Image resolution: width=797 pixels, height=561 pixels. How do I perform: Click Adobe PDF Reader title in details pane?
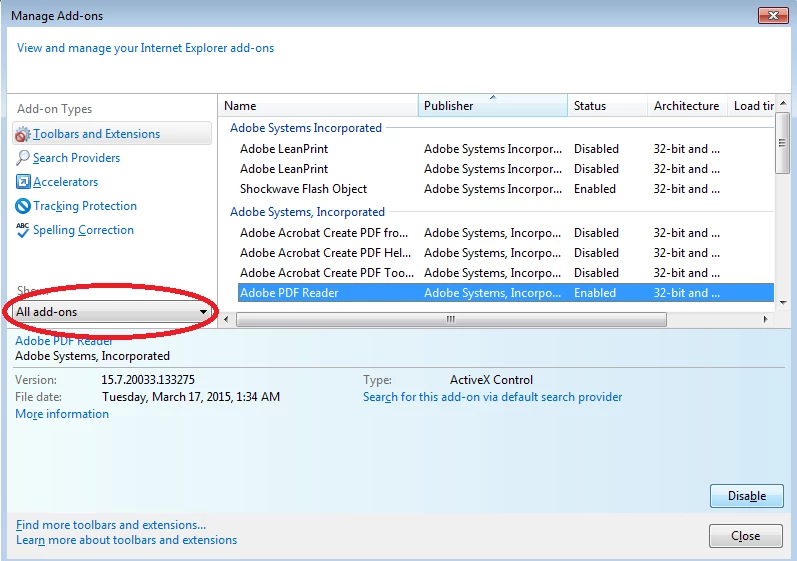64,341
